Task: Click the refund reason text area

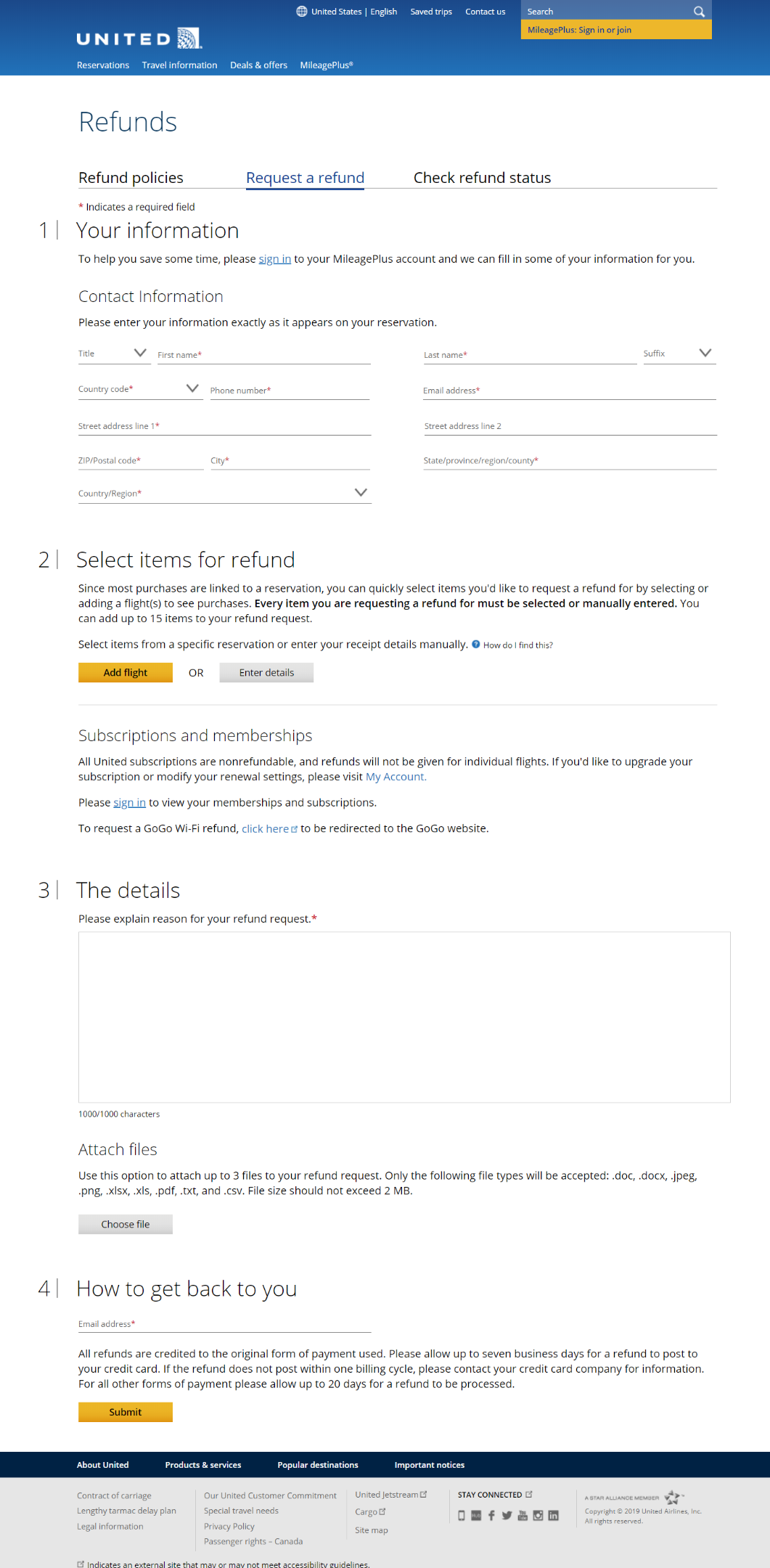Action: [404, 1017]
